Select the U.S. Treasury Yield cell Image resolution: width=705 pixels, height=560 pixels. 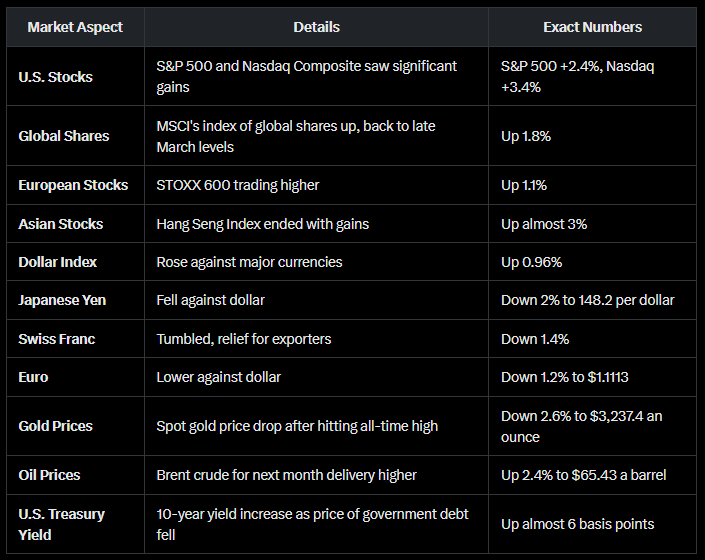[61, 524]
